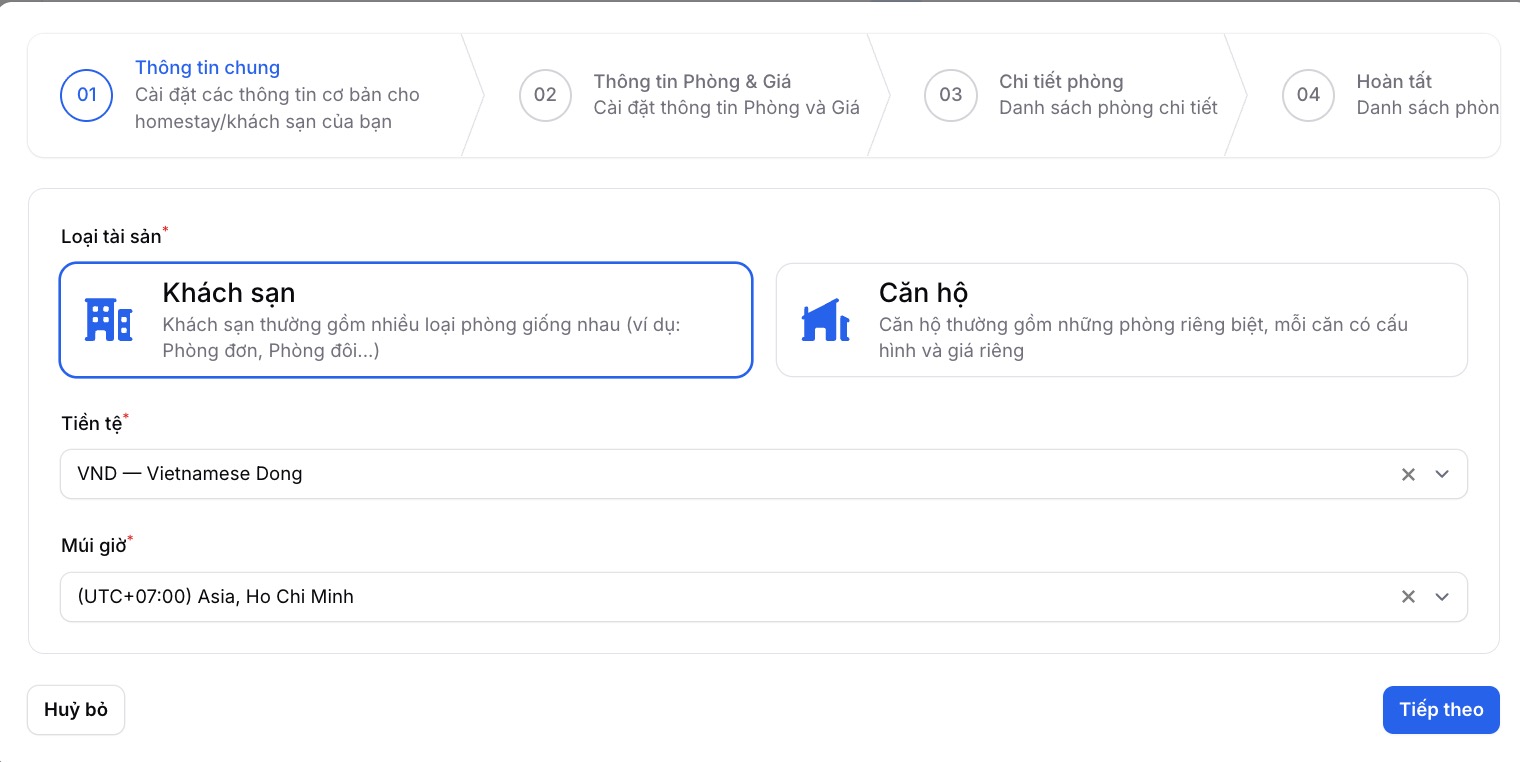Viewport: 1520px width, 762px height.
Task: Expand the Tiền tệ dropdown chevron
Action: coord(1442,474)
